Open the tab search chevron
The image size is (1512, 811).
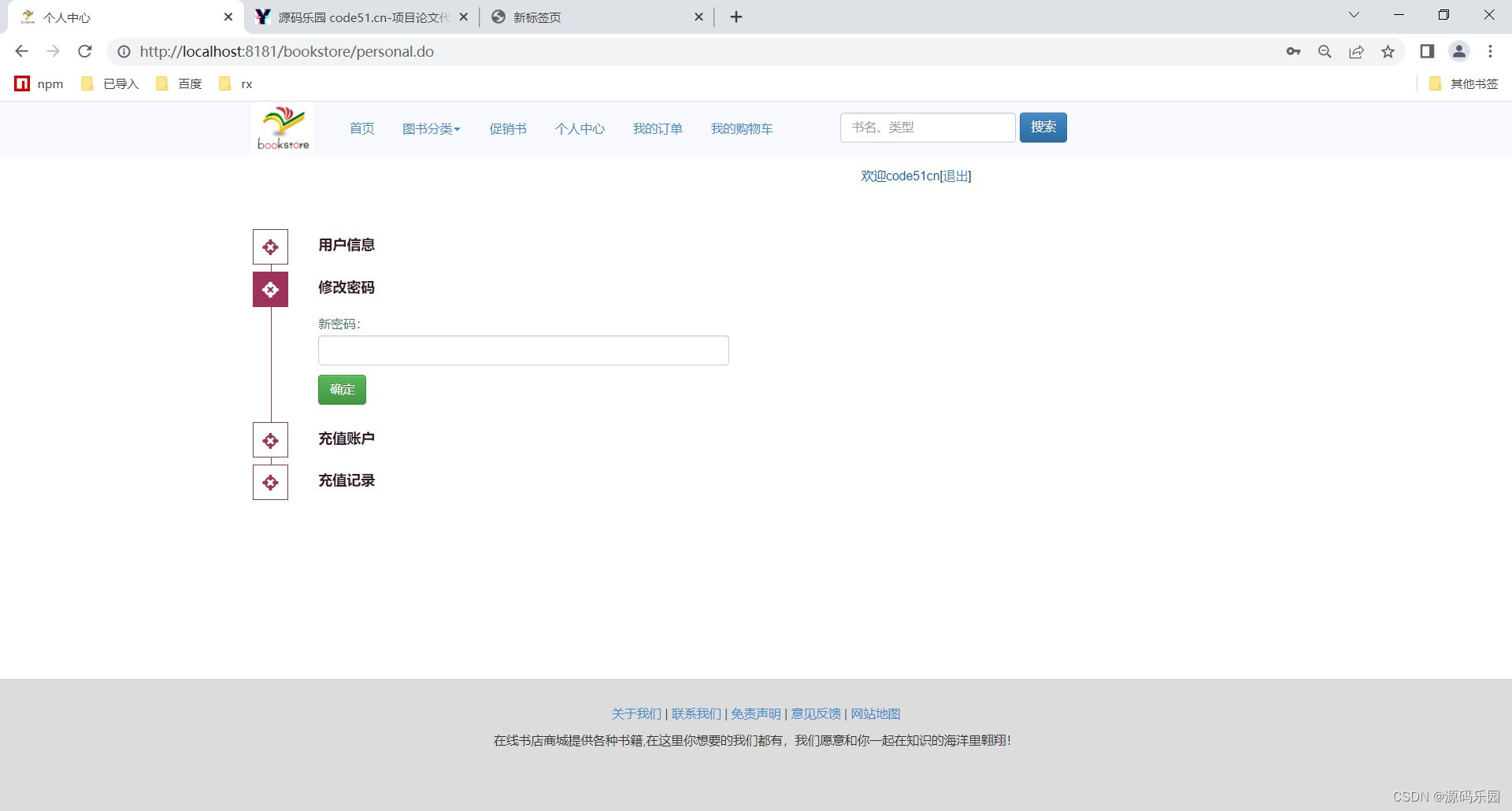[1354, 14]
